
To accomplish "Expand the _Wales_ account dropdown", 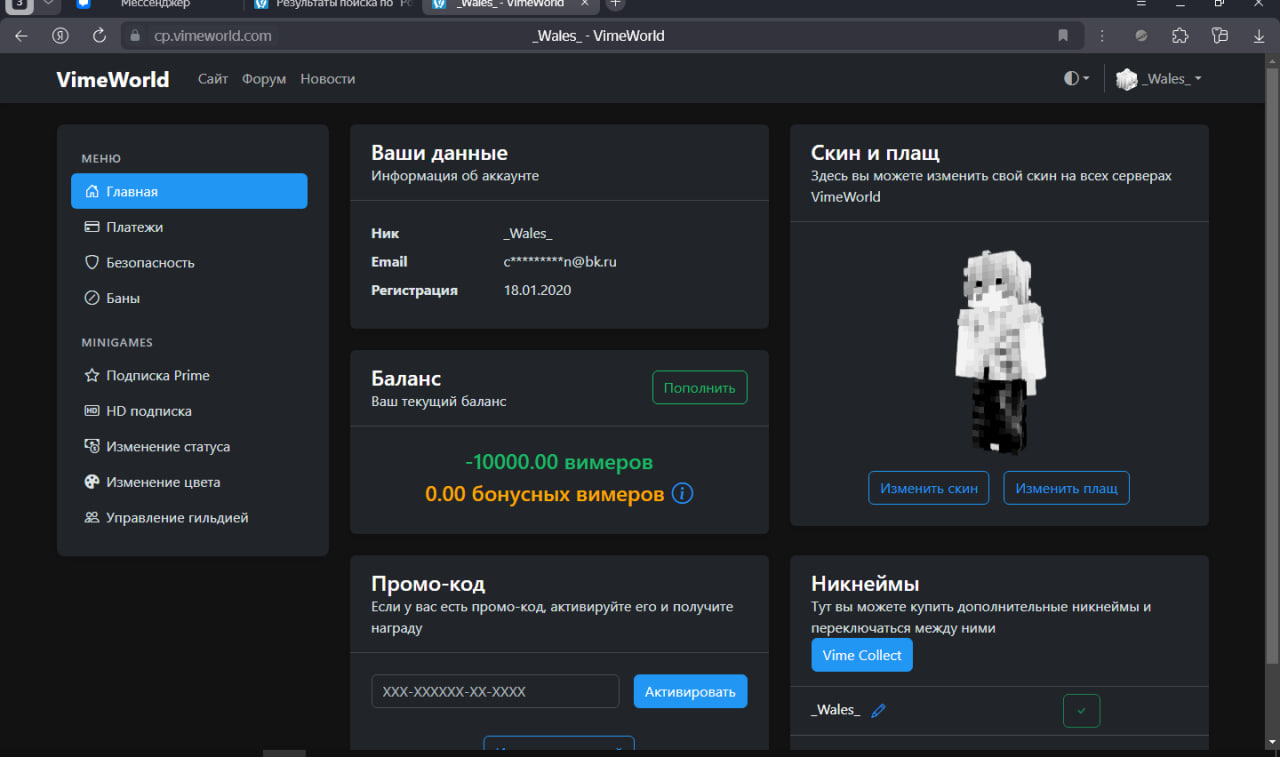I will (x=1172, y=79).
